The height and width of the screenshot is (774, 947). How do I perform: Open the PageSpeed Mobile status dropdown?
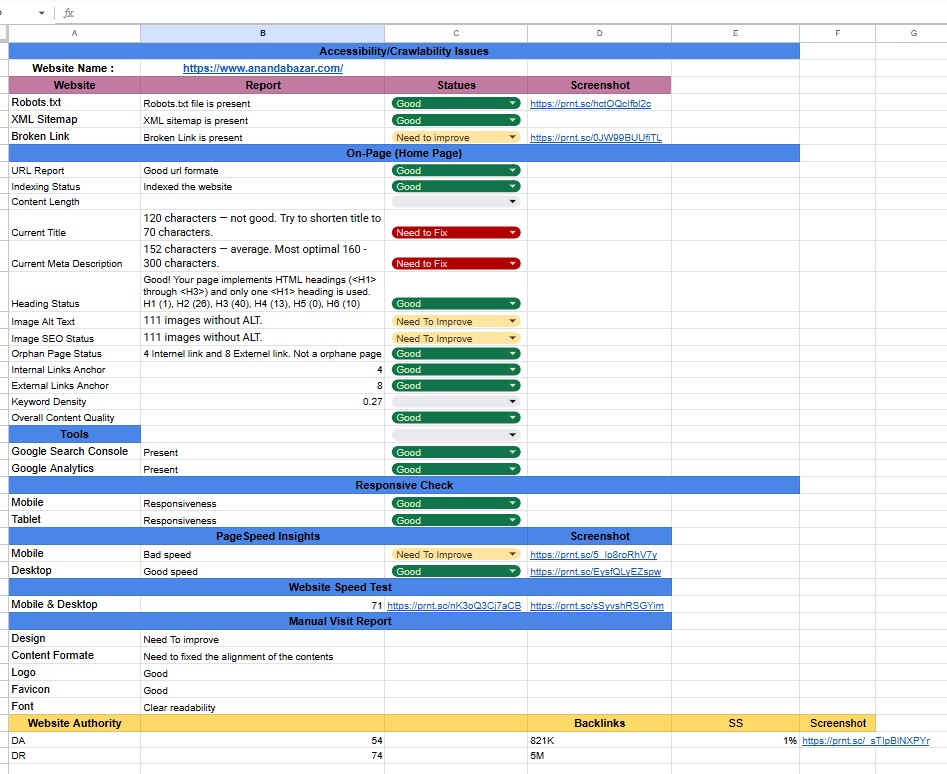456,554
